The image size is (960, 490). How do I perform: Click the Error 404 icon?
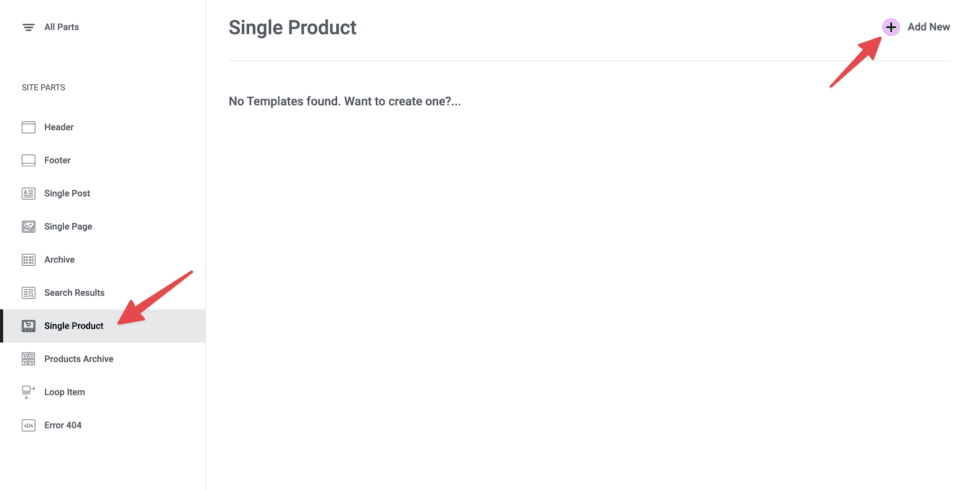coord(28,425)
